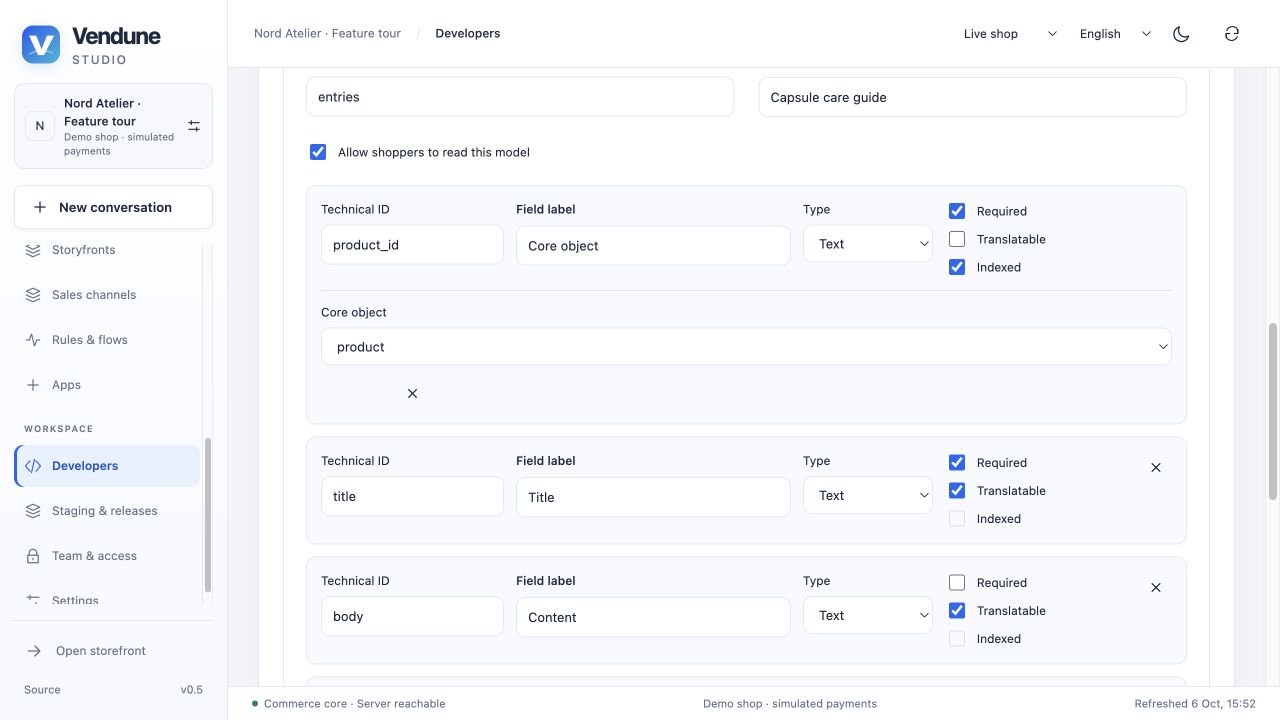Click the Developers code icon
Screen dimensions: 1280x720
point(33,466)
